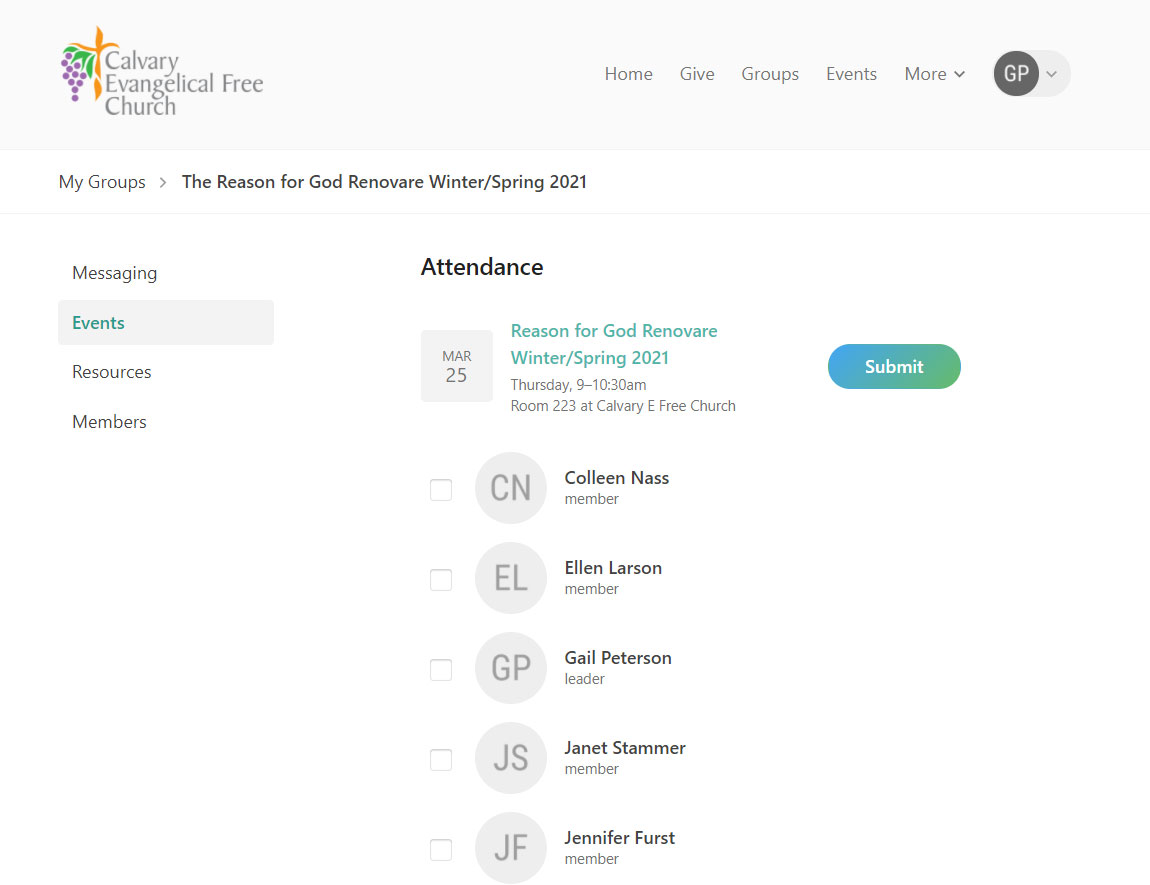The height and width of the screenshot is (885, 1150).
Task: Check attendance box for Colleen Nass
Action: [x=441, y=490]
